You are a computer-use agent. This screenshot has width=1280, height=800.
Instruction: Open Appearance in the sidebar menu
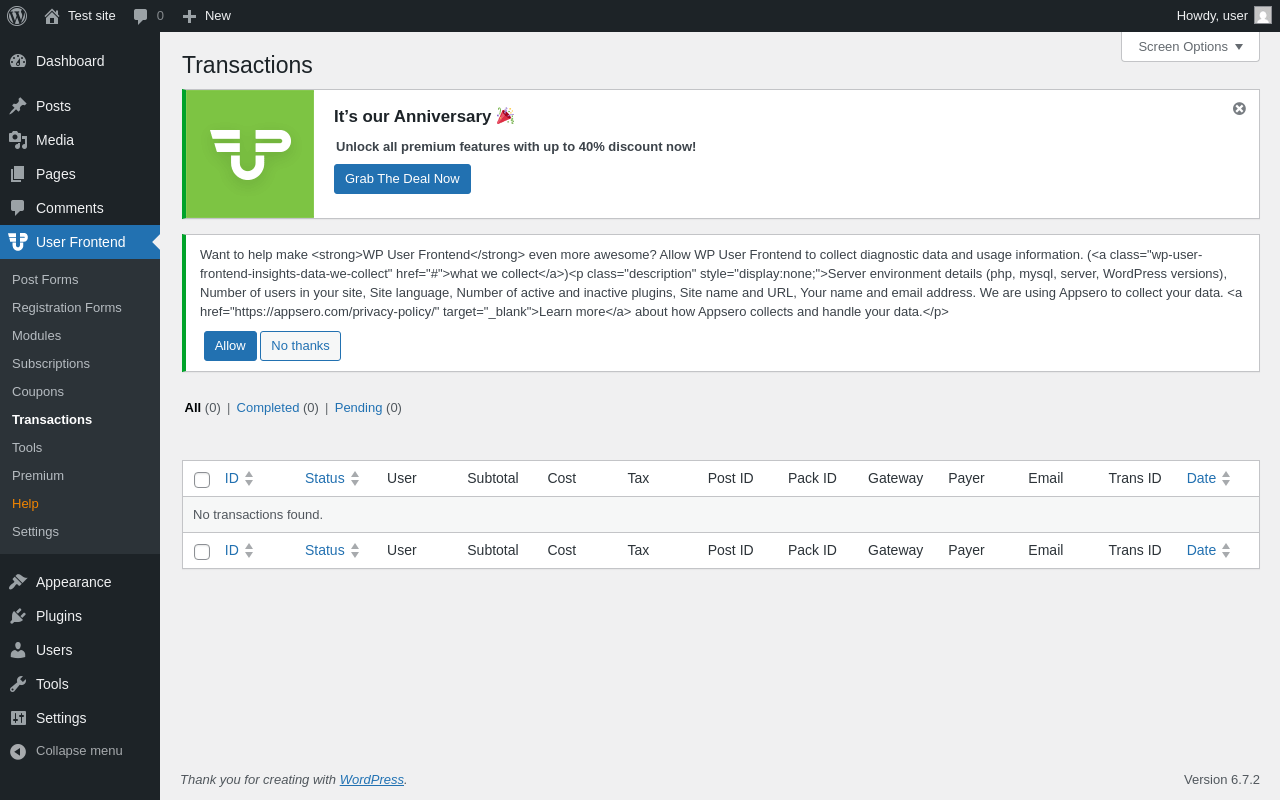tap(80, 582)
